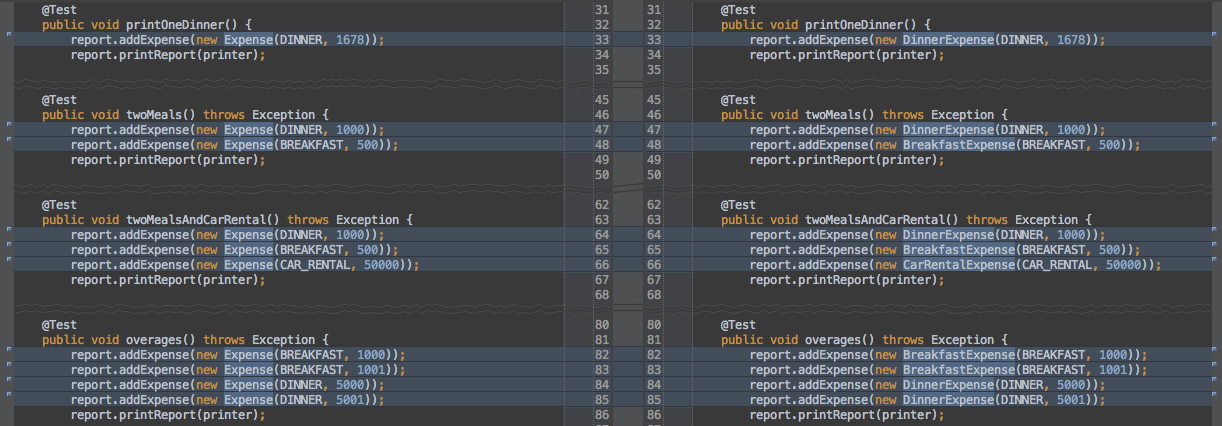
Task: Click line number 48 in right gutter
Action: (655, 144)
